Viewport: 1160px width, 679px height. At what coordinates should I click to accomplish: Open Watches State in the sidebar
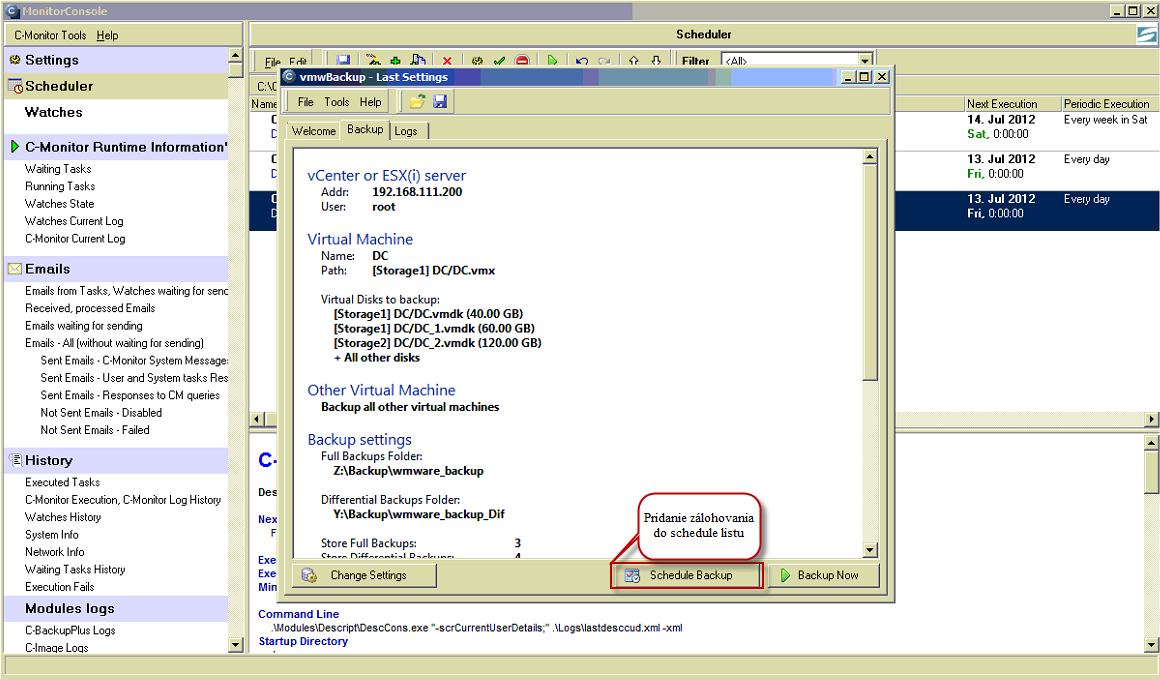point(59,203)
